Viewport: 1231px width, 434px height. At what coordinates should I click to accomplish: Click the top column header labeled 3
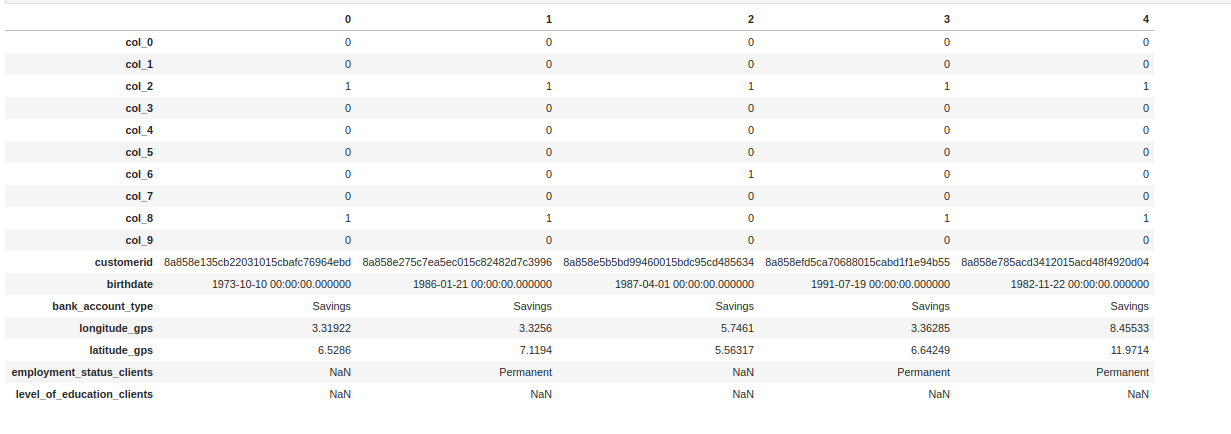point(946,19)
